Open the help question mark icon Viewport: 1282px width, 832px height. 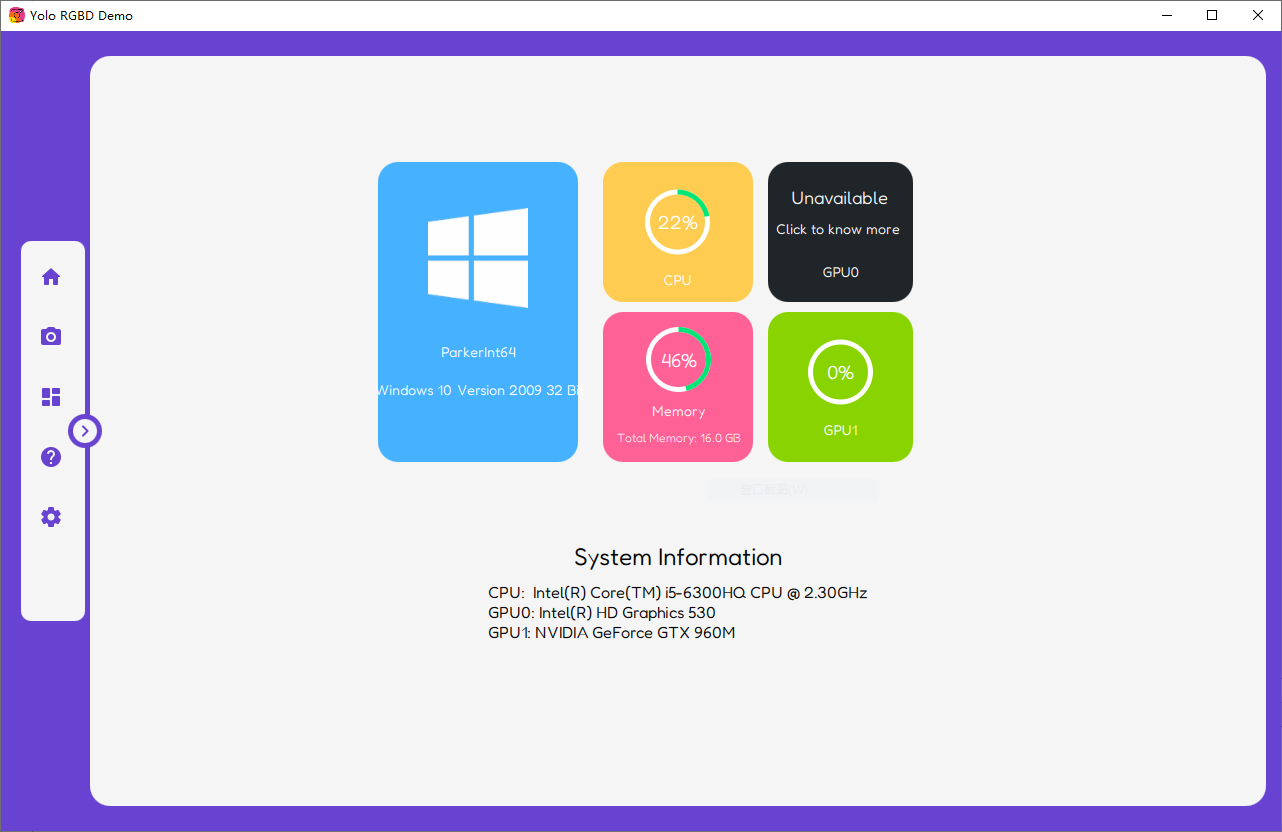51,457
